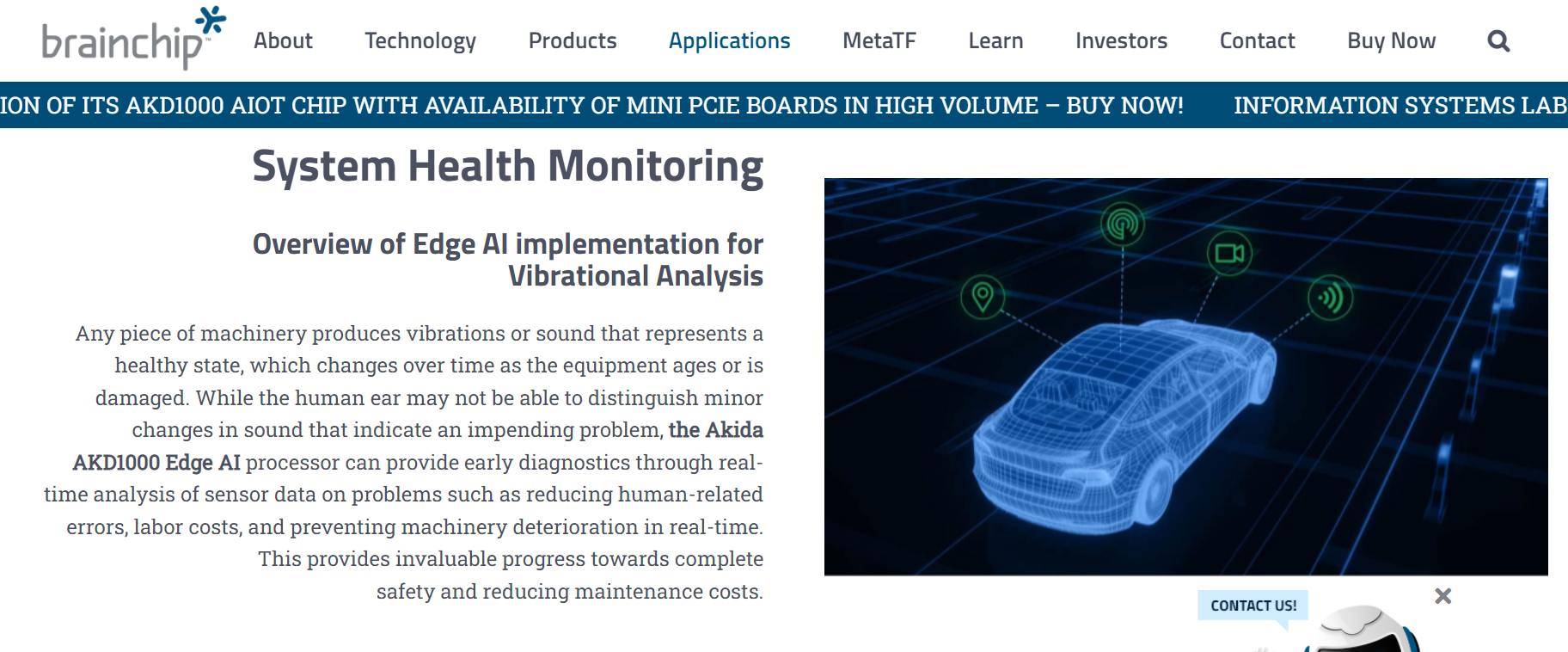Image resolution: width=1568 pixels, height=652 pixels.
Task: Click the video camera icon above the car
Action: coord(1229,254)
